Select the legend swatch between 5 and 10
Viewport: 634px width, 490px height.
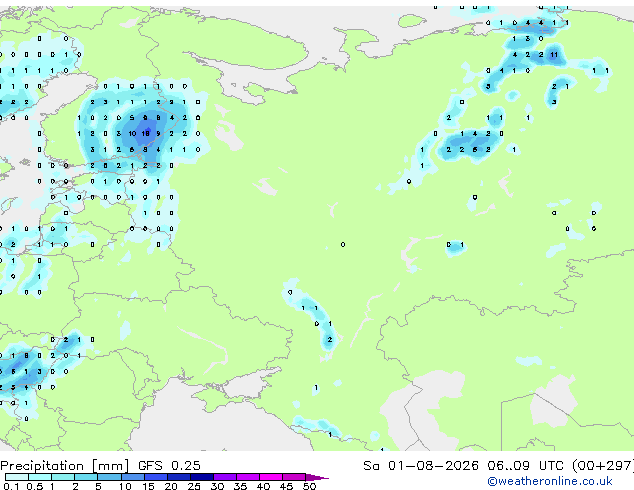click(x=109, y=477)
